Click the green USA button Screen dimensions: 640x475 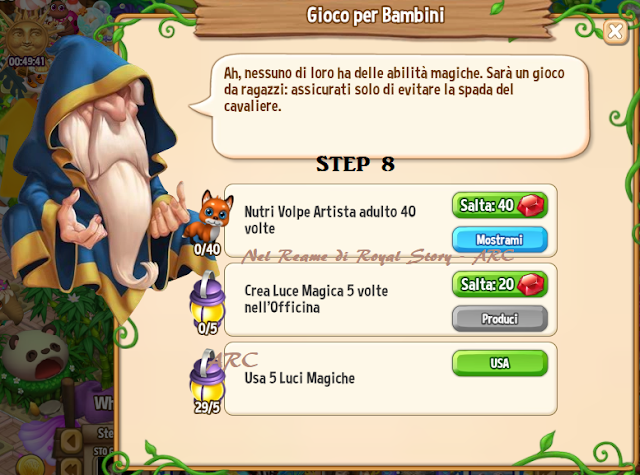tap(500, 363)
